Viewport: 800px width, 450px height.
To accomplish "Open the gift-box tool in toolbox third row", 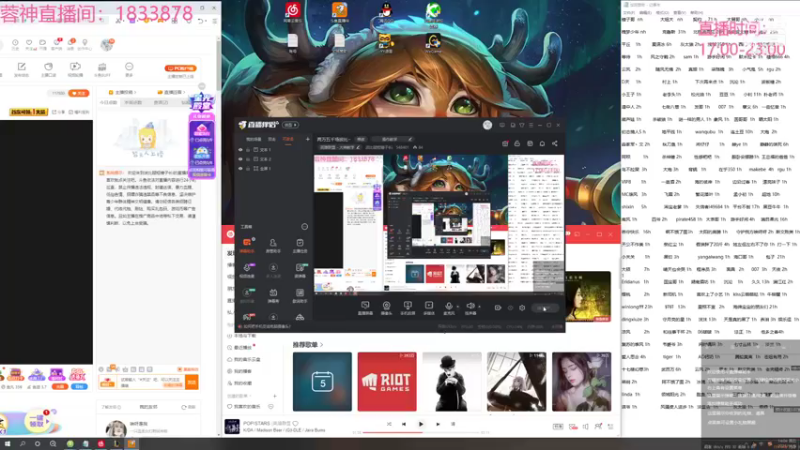I will pyautogui.click(x=273, y=295).
